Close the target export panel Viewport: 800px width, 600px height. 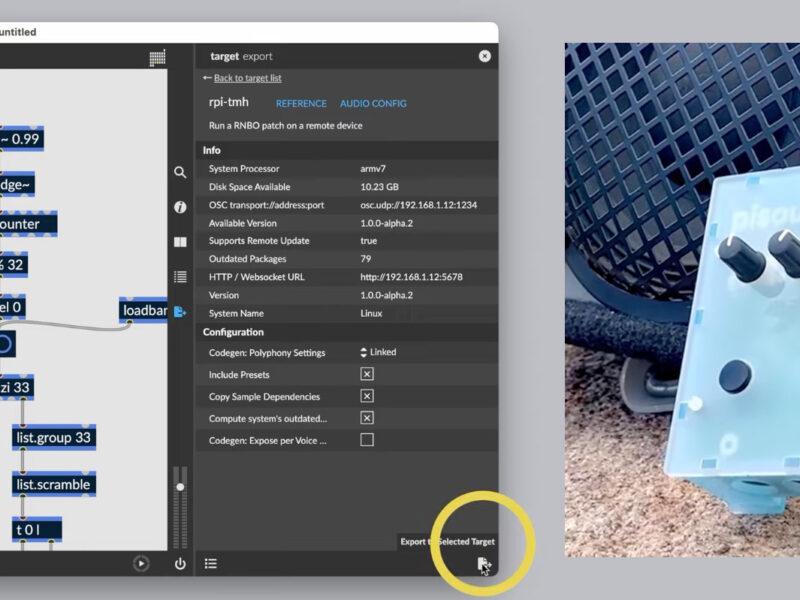pos(485,57)
